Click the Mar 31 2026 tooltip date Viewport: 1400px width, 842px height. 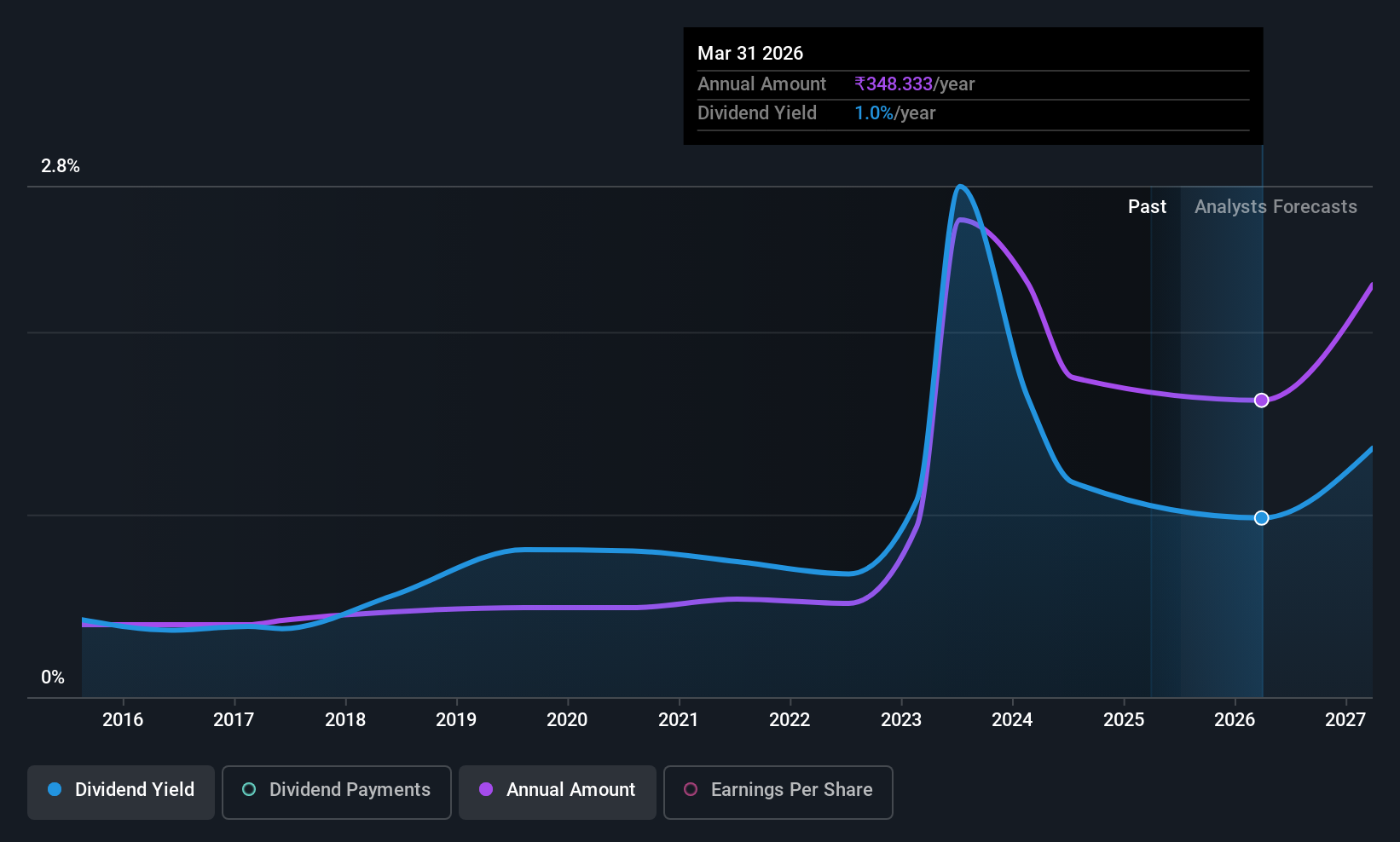click(750, 53)
